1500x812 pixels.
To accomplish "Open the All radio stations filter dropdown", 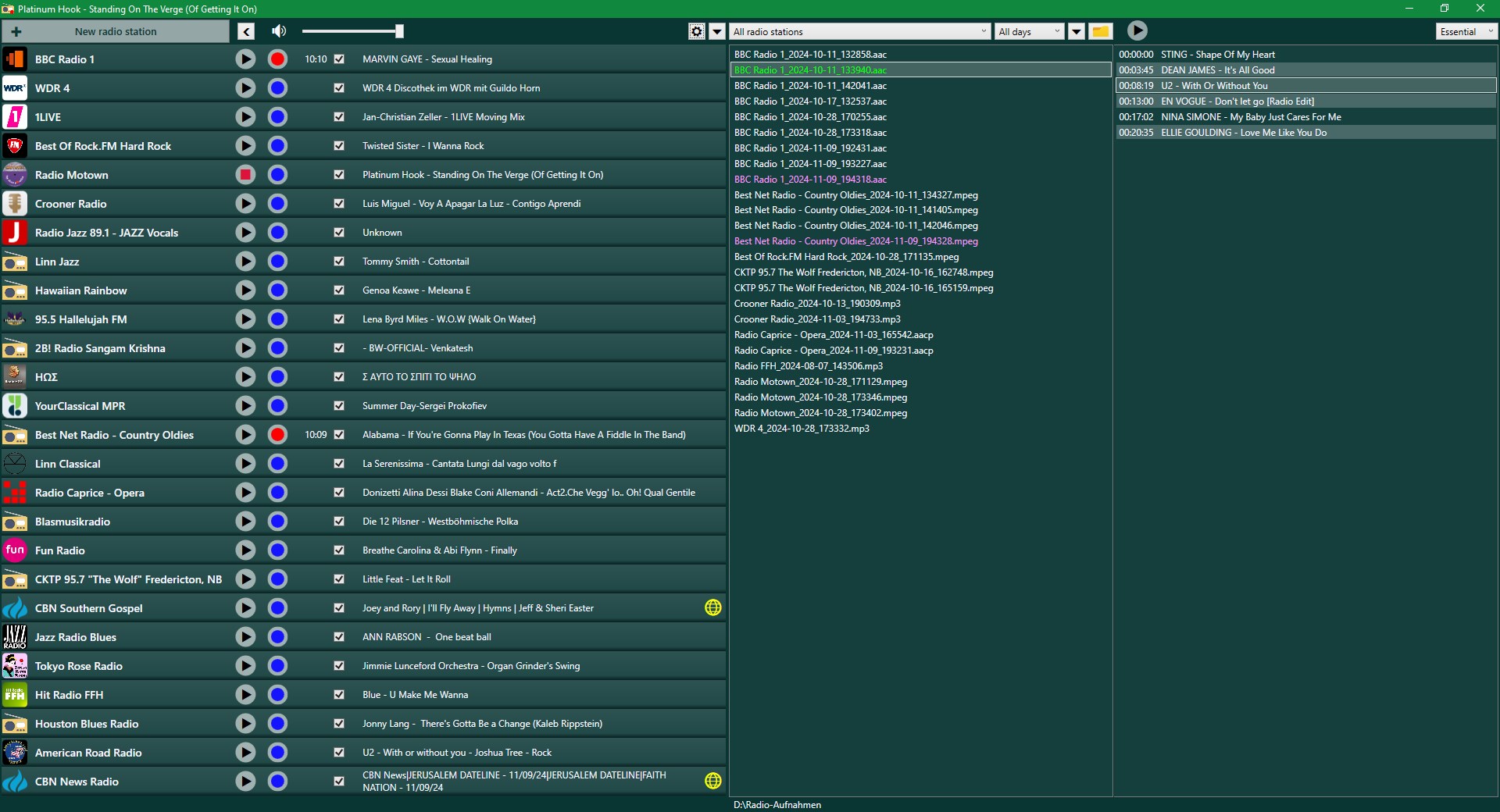I will coord(861,31).
